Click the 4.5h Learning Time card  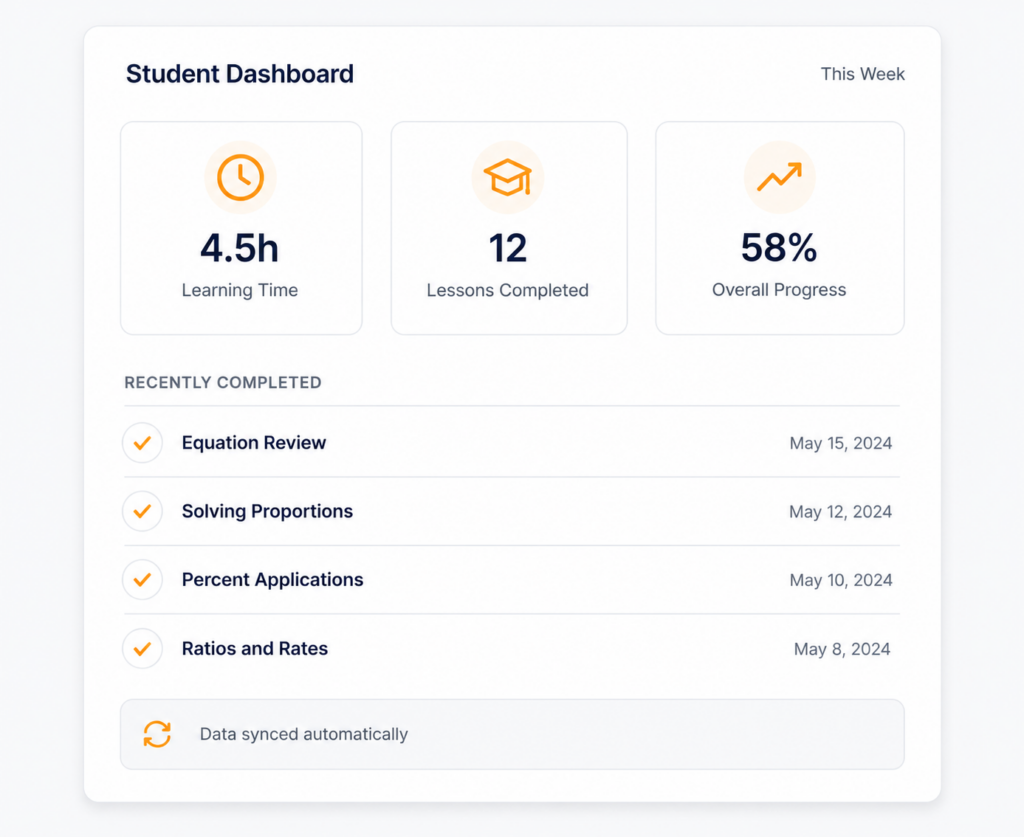tap(241, 228)
